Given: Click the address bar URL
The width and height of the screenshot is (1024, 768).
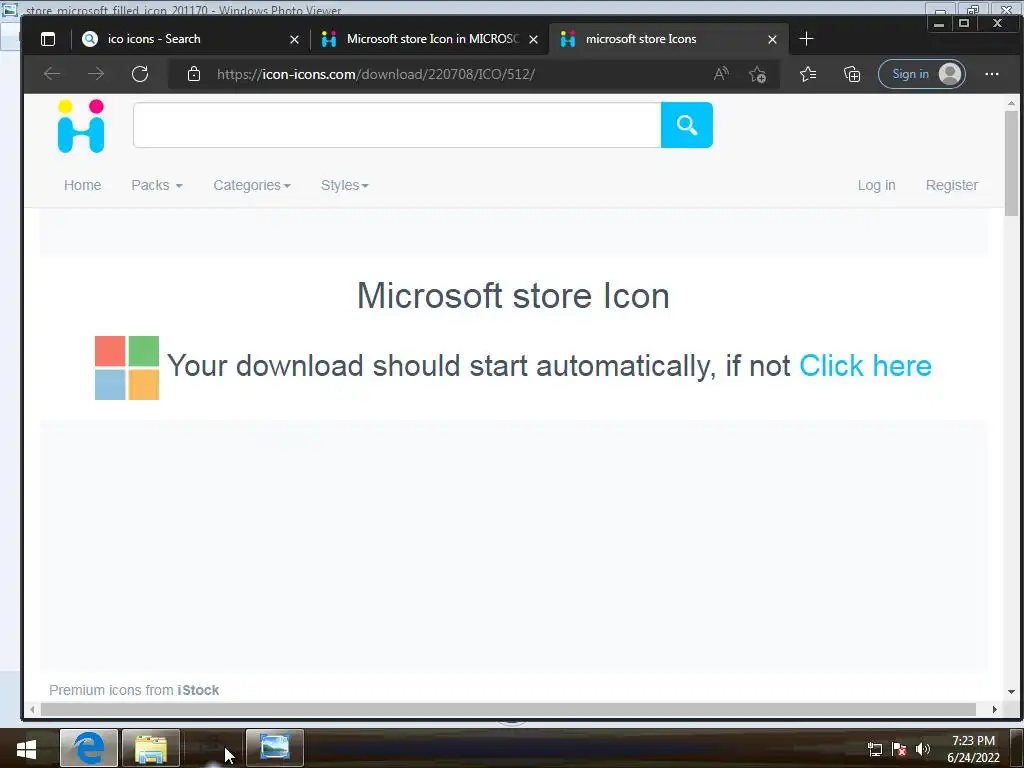Looking at the screenshot, I should pyautogui.click(x=376, y=74).
